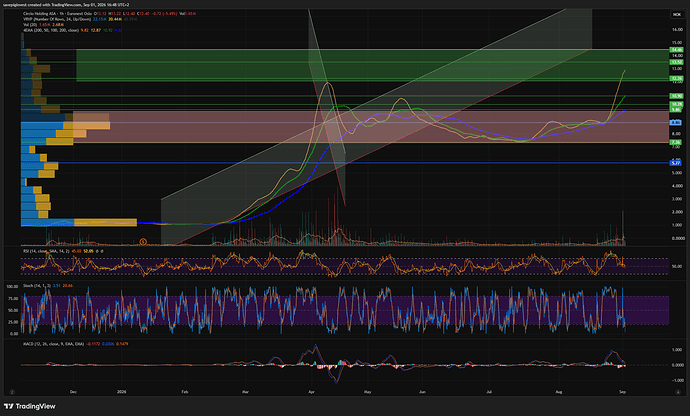Click the round icon left of the time axis

(12, 391)
